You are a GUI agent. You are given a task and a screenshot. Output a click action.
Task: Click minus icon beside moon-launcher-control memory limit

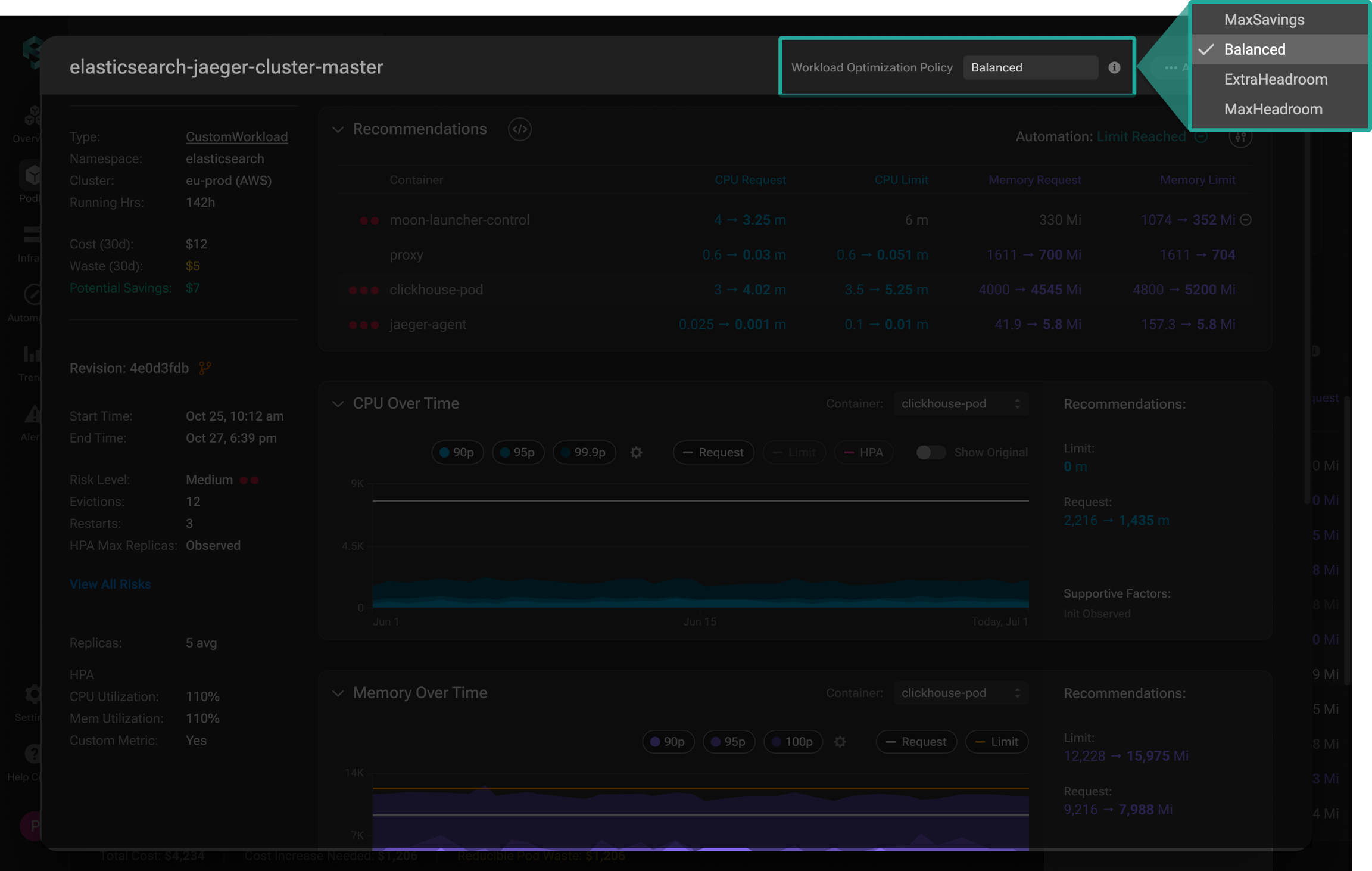pos(1246,220)
